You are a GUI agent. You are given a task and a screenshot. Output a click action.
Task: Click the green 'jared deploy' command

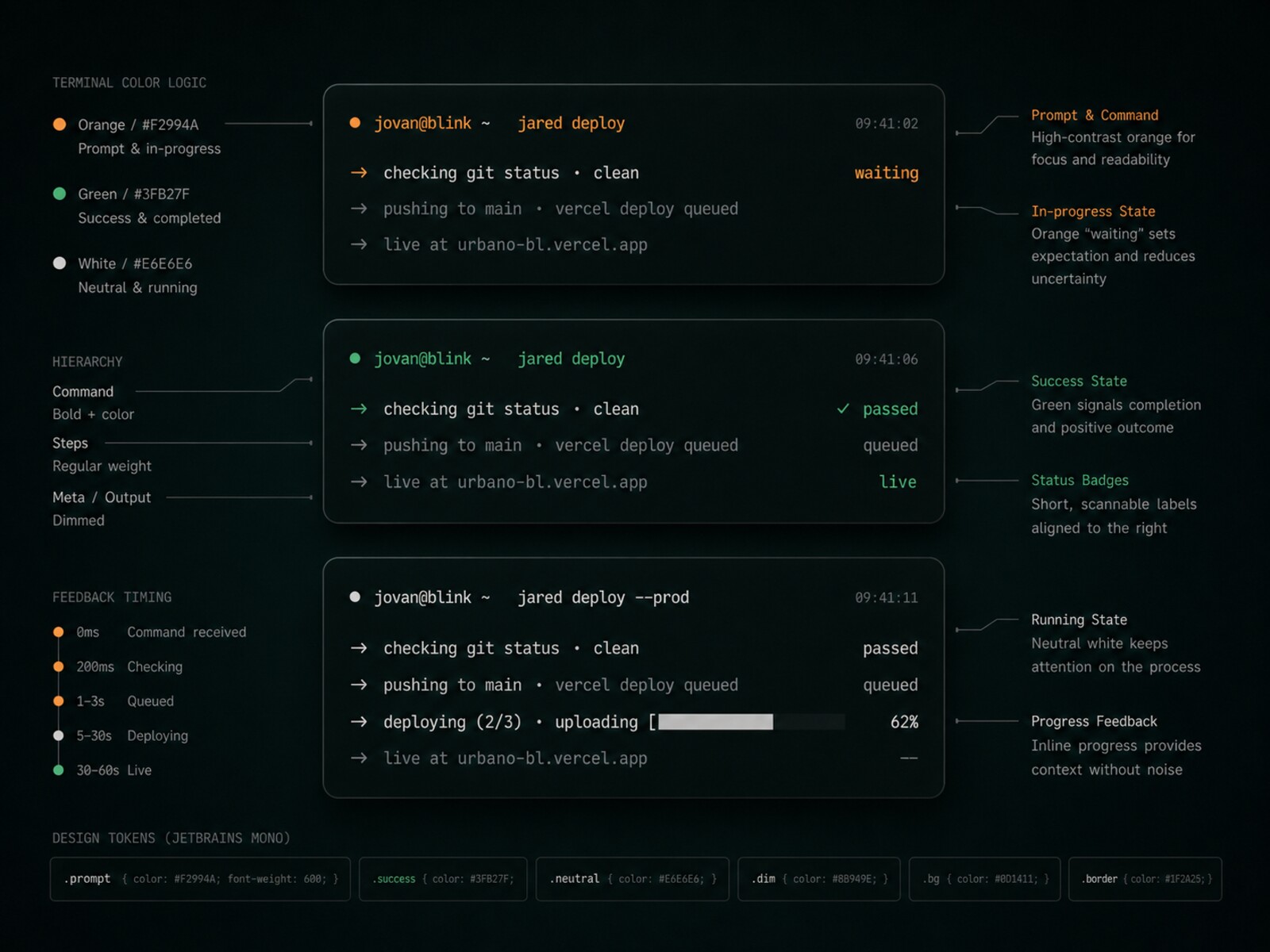click(571, 359)
